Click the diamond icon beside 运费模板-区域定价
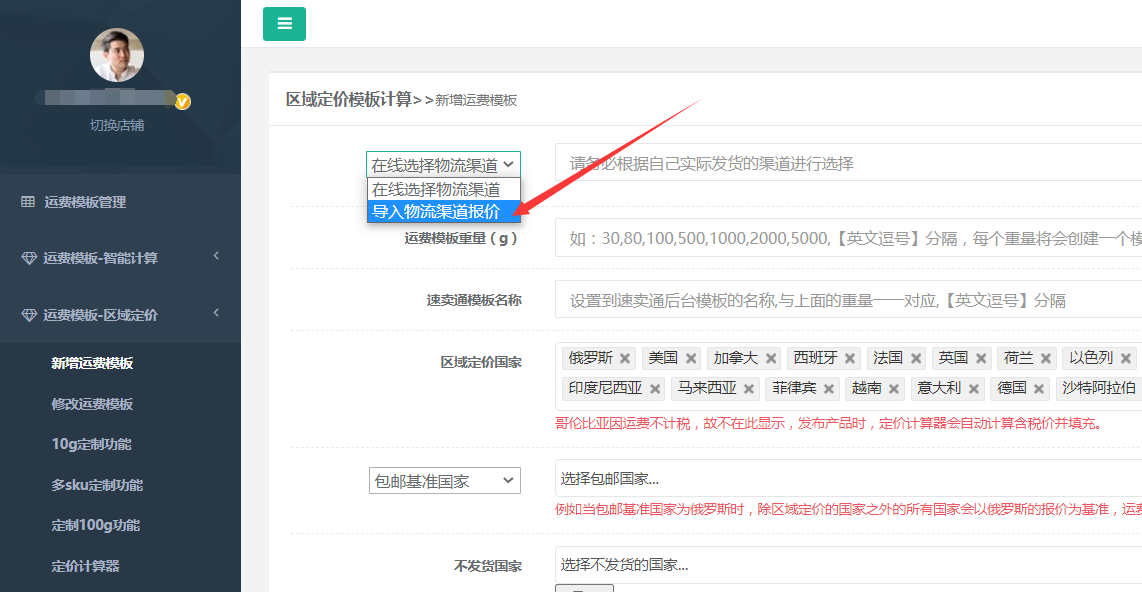The width and height of the screenshot is (1142, 592). pos(28,315)
